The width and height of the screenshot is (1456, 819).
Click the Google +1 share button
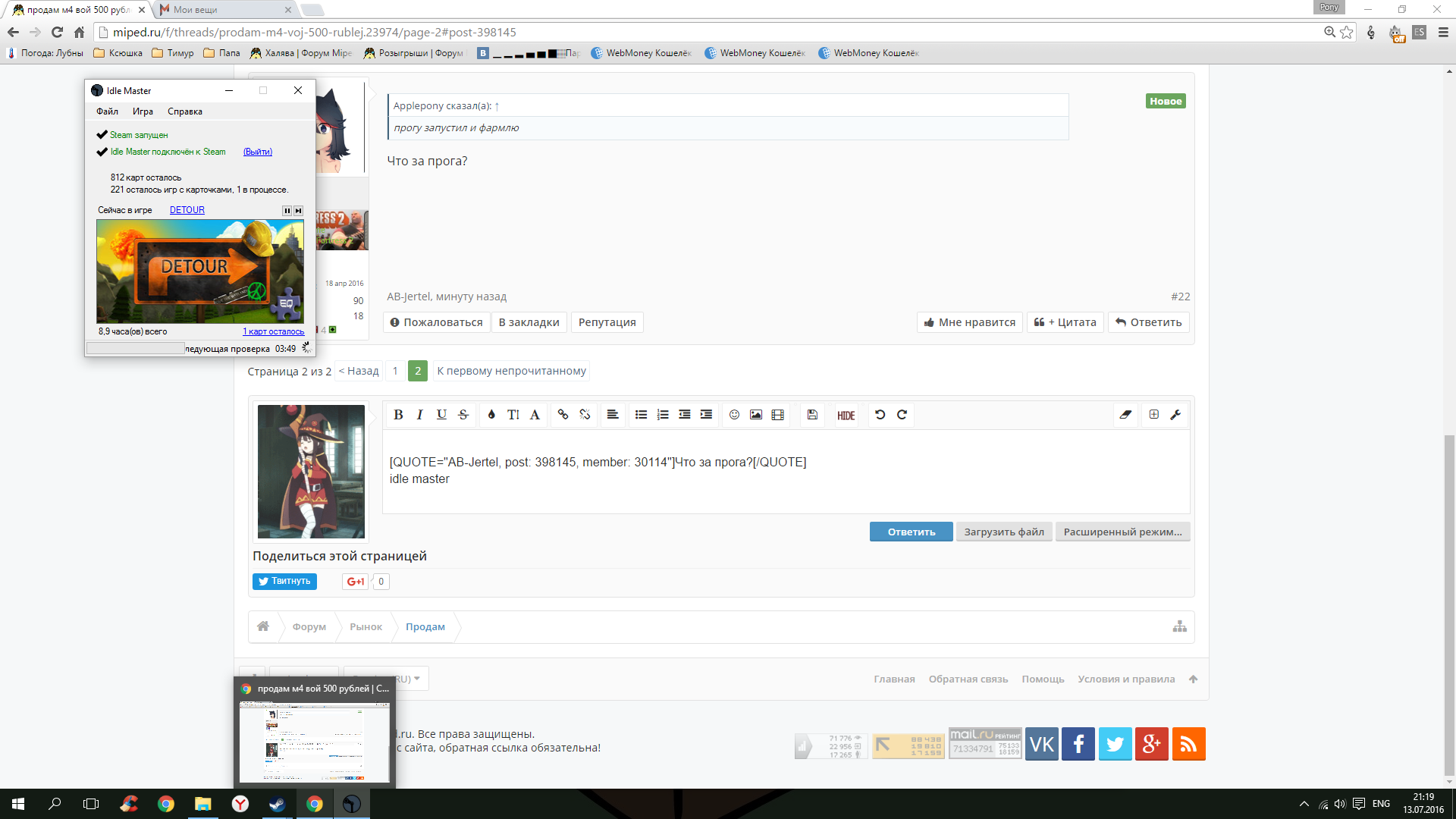point(355,582)
